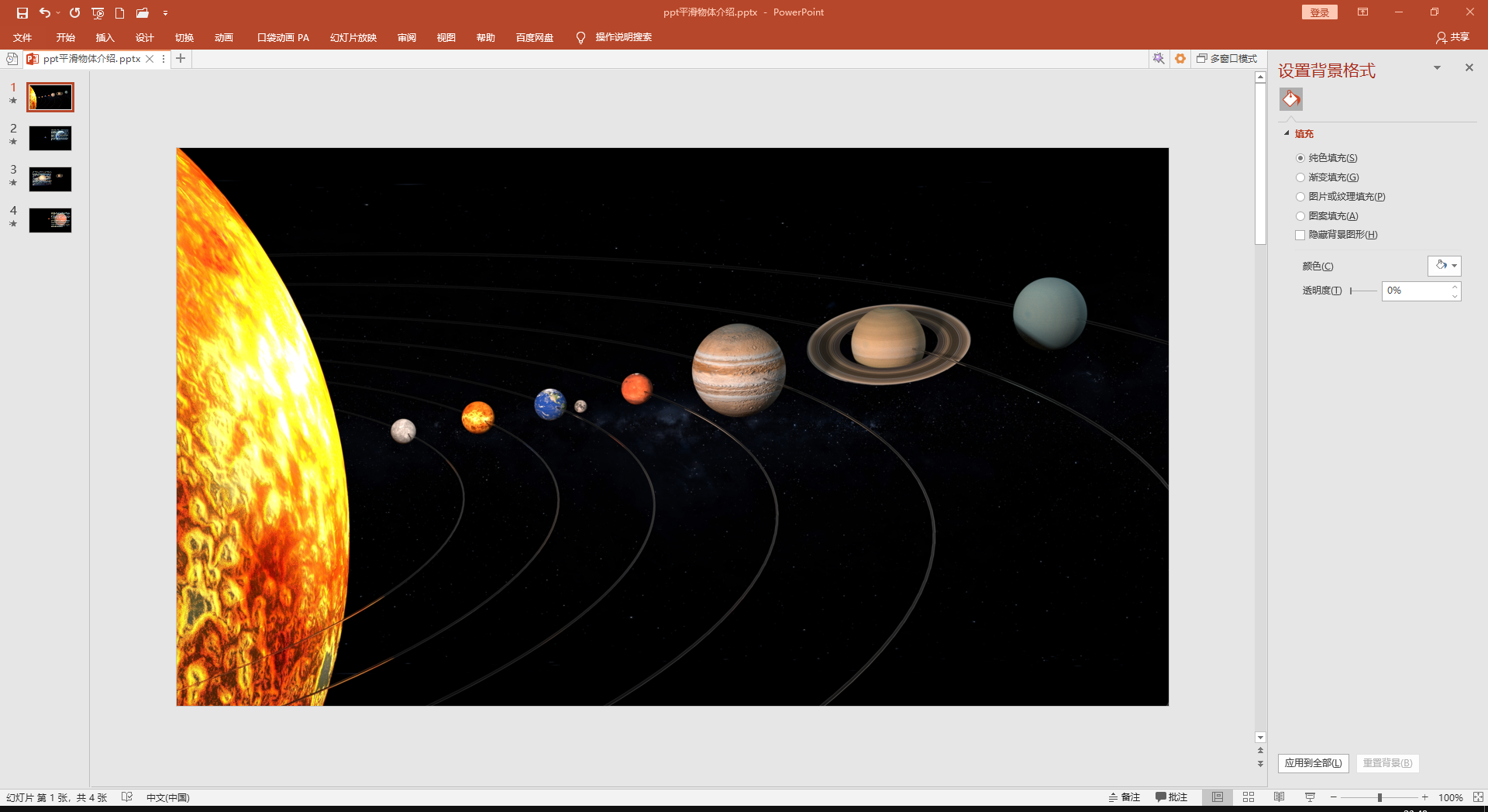The width and height of the screenshot is (1488, 812).
Task: Open the 动画 animations tab
Action: tap(223, 37)
